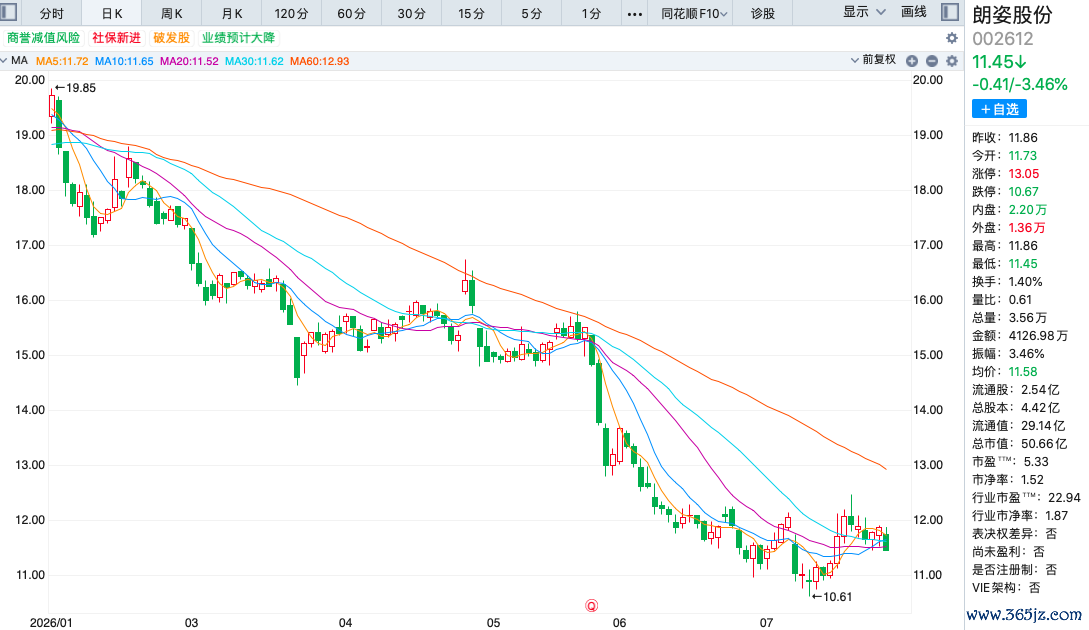The width and height of the screenshot is (1089, 630).
Task: Toggle the right sidebar panel icon
Action: 949,12
